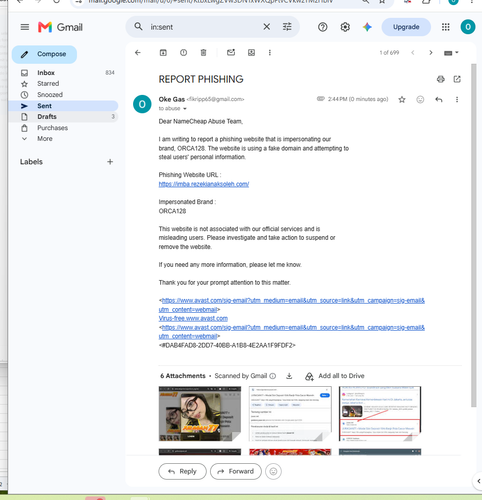
Task: Open the first attachment thumbnail with glasses
Action: point(200,414)
